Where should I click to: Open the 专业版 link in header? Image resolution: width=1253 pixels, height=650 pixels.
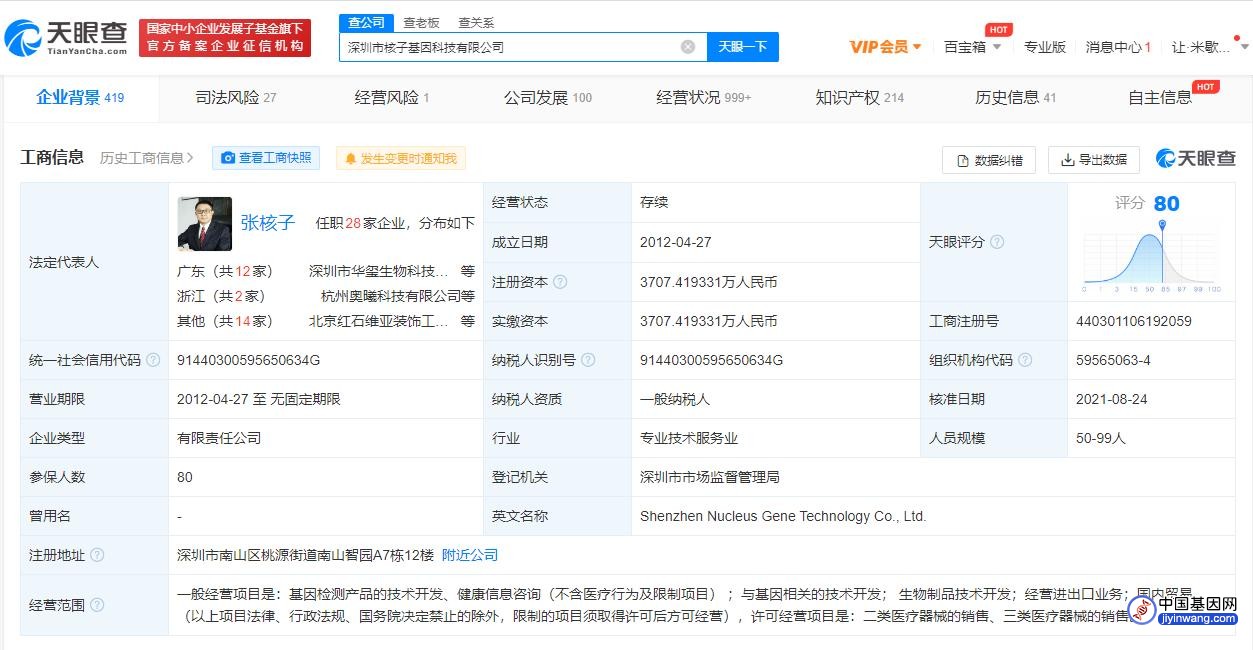coord(1045,47)
